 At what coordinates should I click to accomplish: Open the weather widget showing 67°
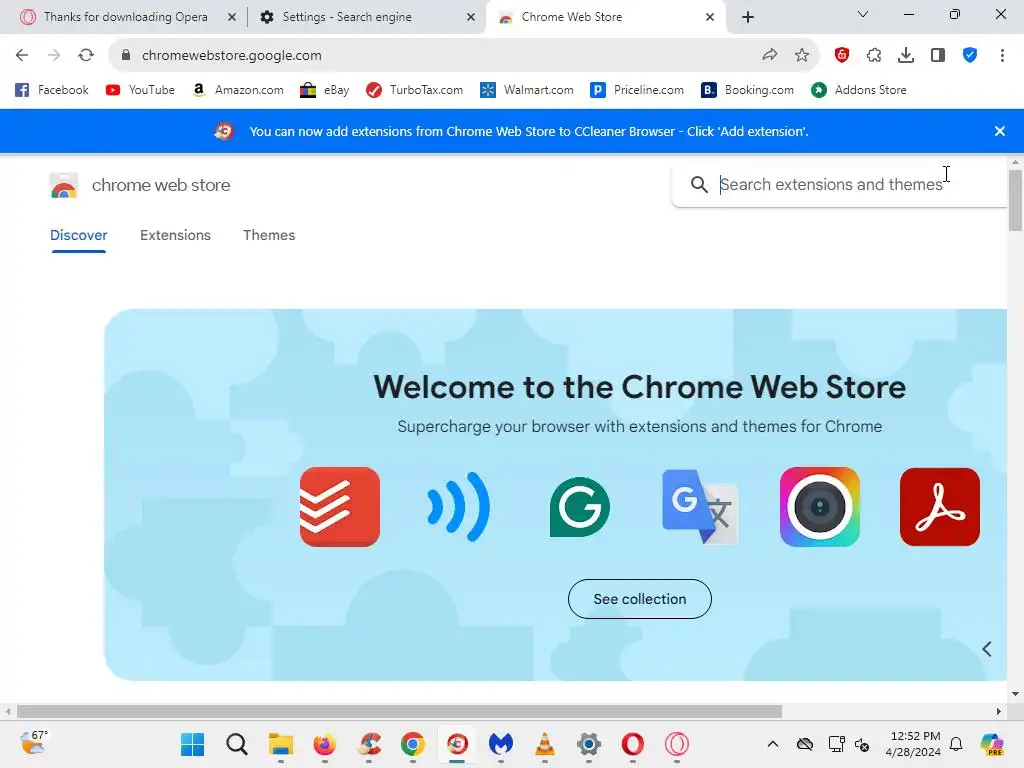(x=34, y=743)
